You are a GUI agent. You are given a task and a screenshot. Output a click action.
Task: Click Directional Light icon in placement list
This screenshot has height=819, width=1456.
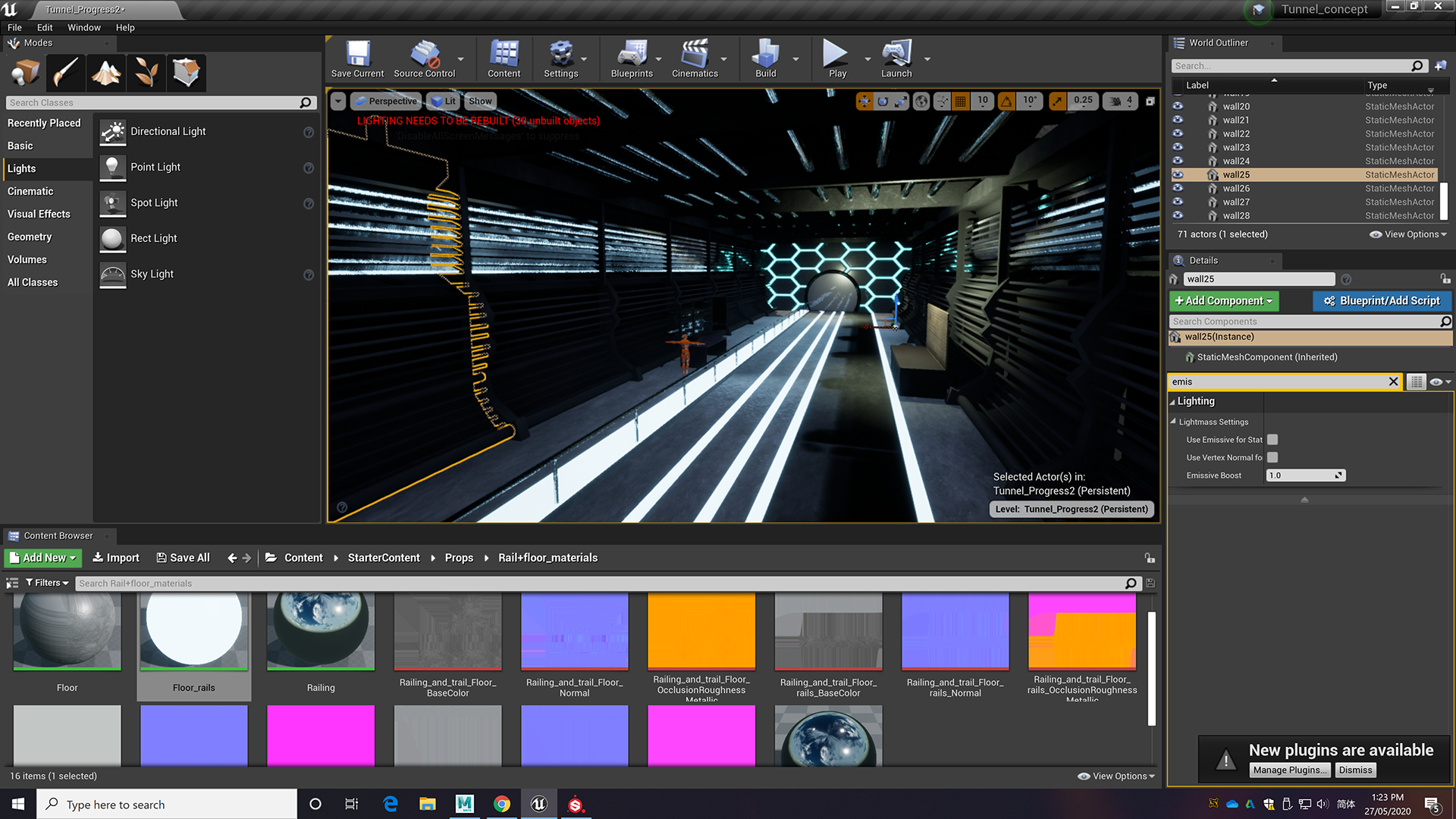coord(113,132)
